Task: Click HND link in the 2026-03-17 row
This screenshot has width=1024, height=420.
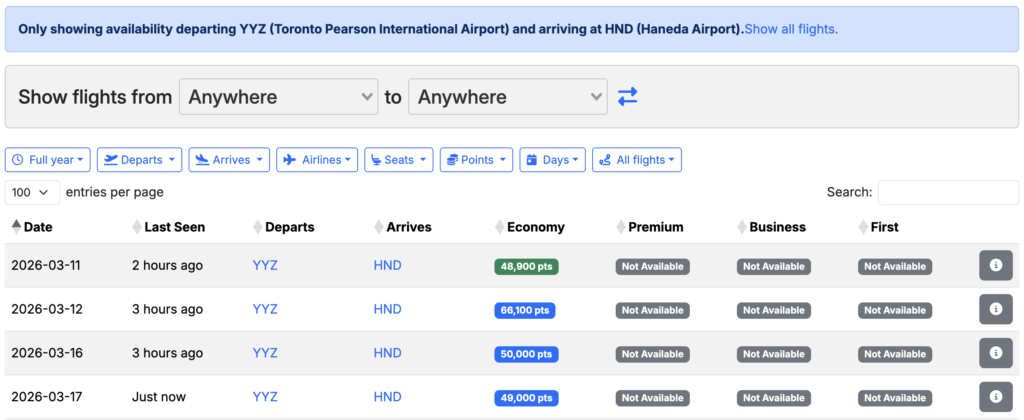Action: [387, 397]
